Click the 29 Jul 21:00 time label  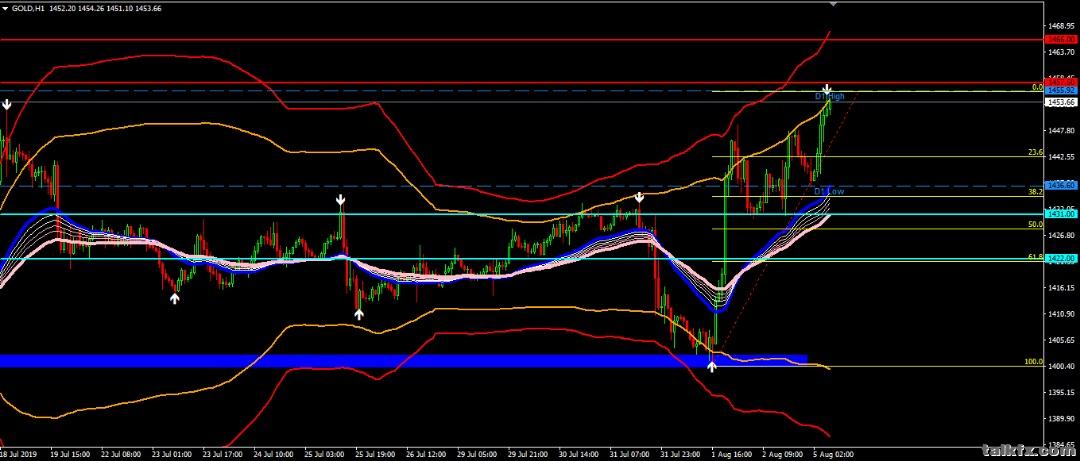pos(528,455)
